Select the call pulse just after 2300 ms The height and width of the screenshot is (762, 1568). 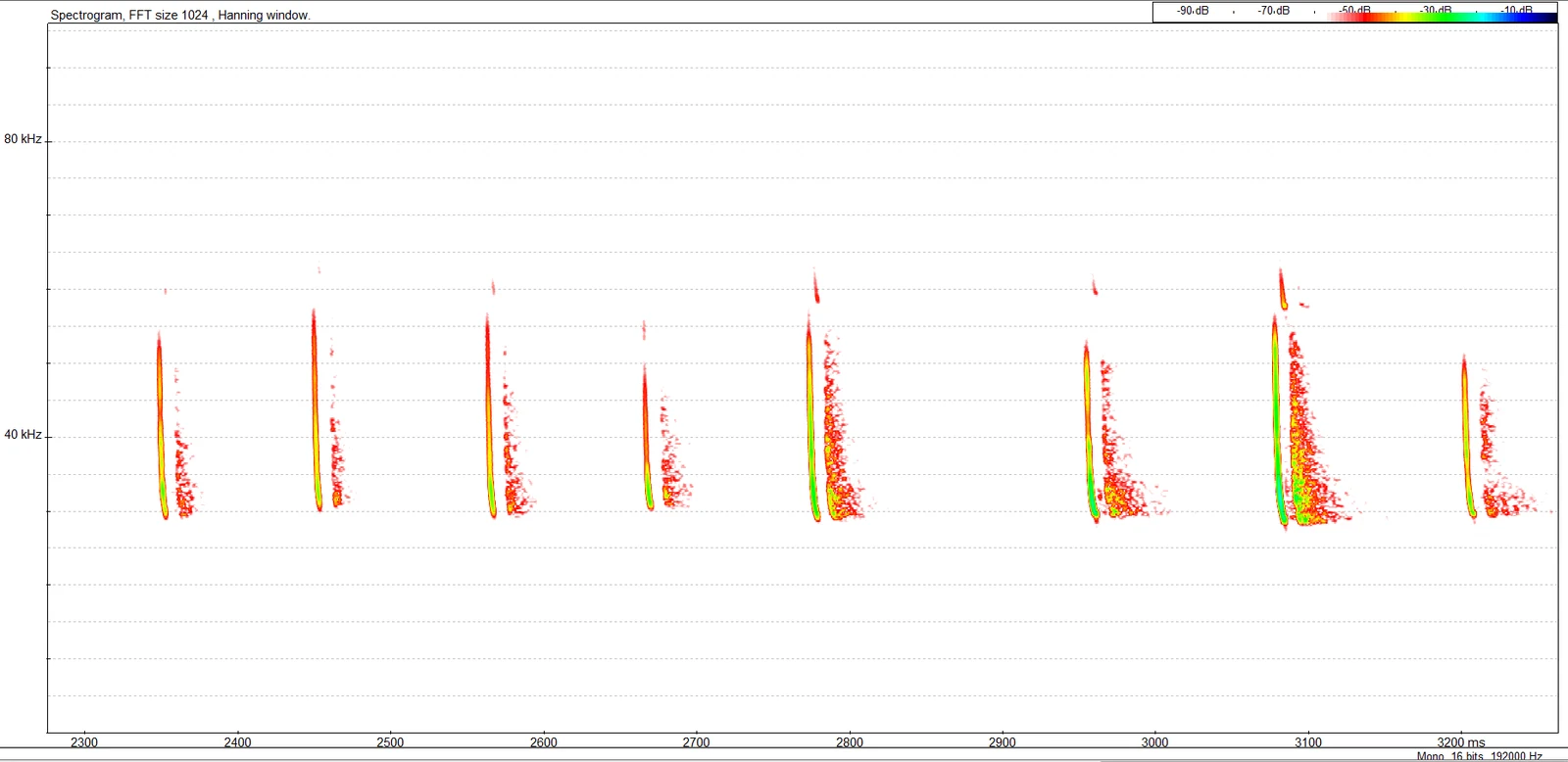(x=162, y=425)
